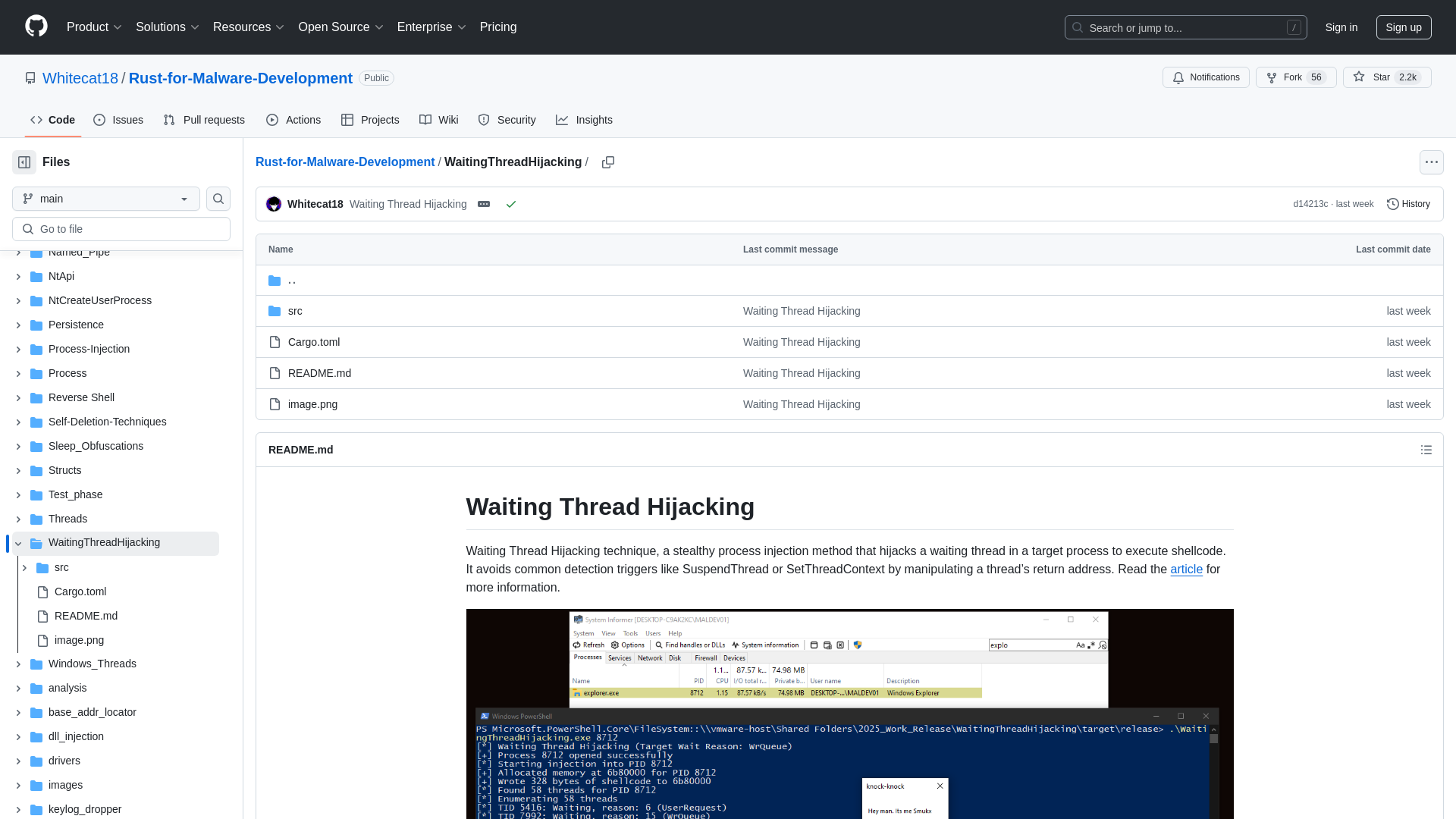Select the keylog_dropper folder in tree
The image size is (1456, 819).
click(x=85, y=809)
